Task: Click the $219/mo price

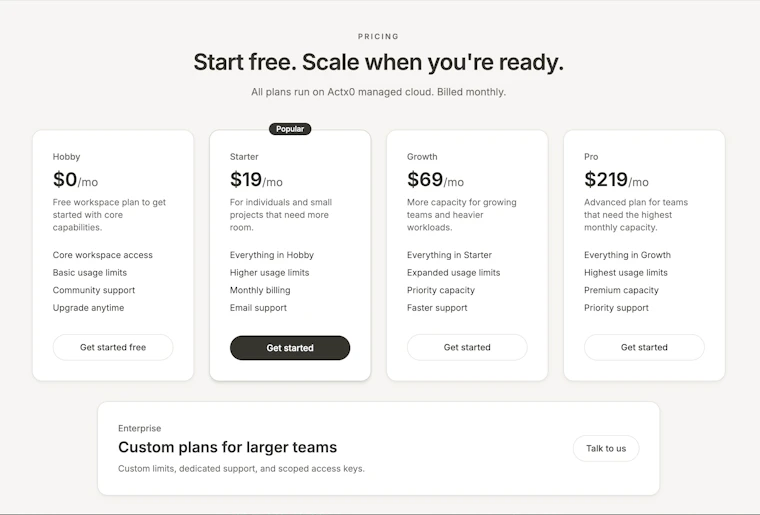Action: pos(616,180)
